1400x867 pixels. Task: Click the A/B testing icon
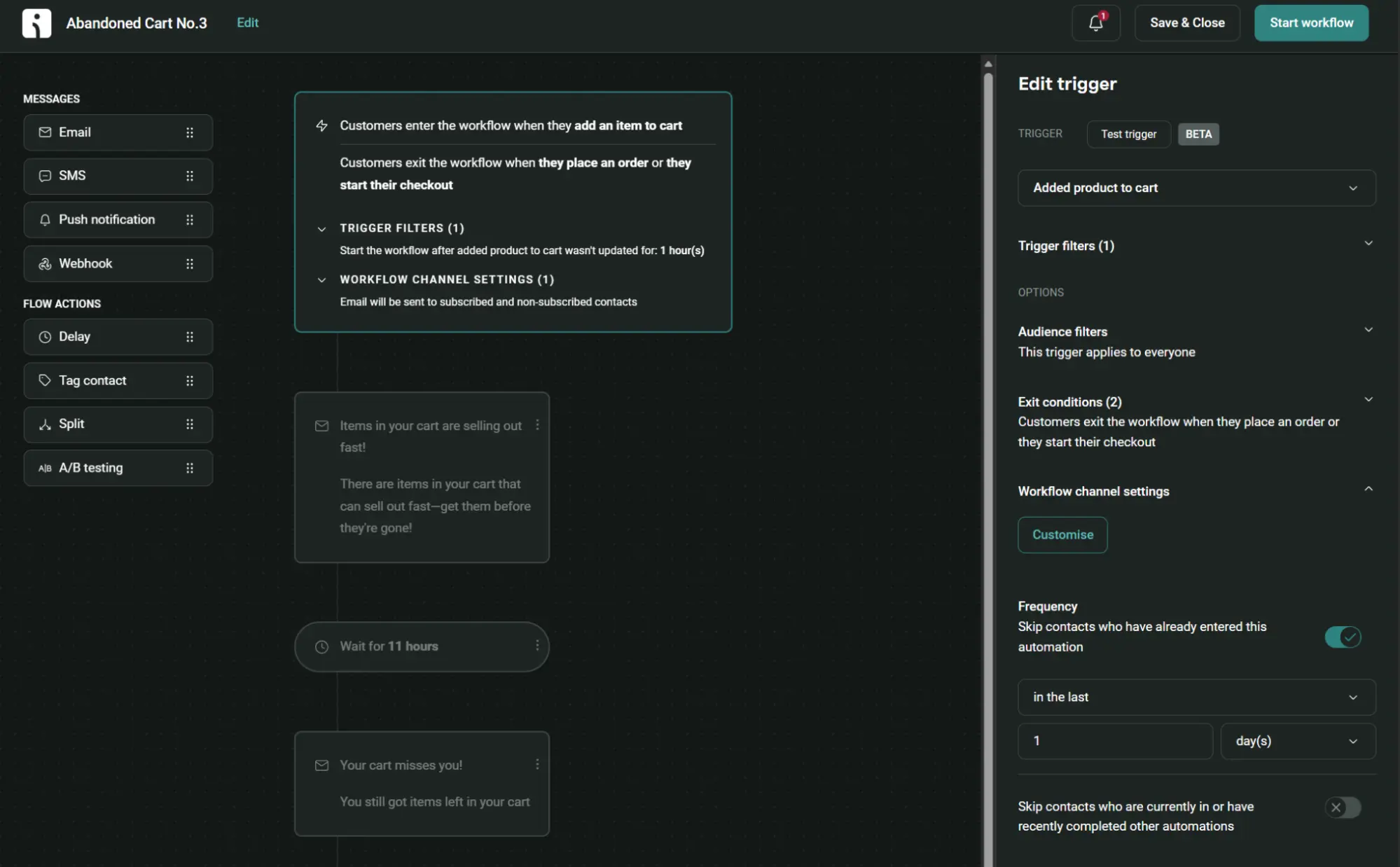45,468
